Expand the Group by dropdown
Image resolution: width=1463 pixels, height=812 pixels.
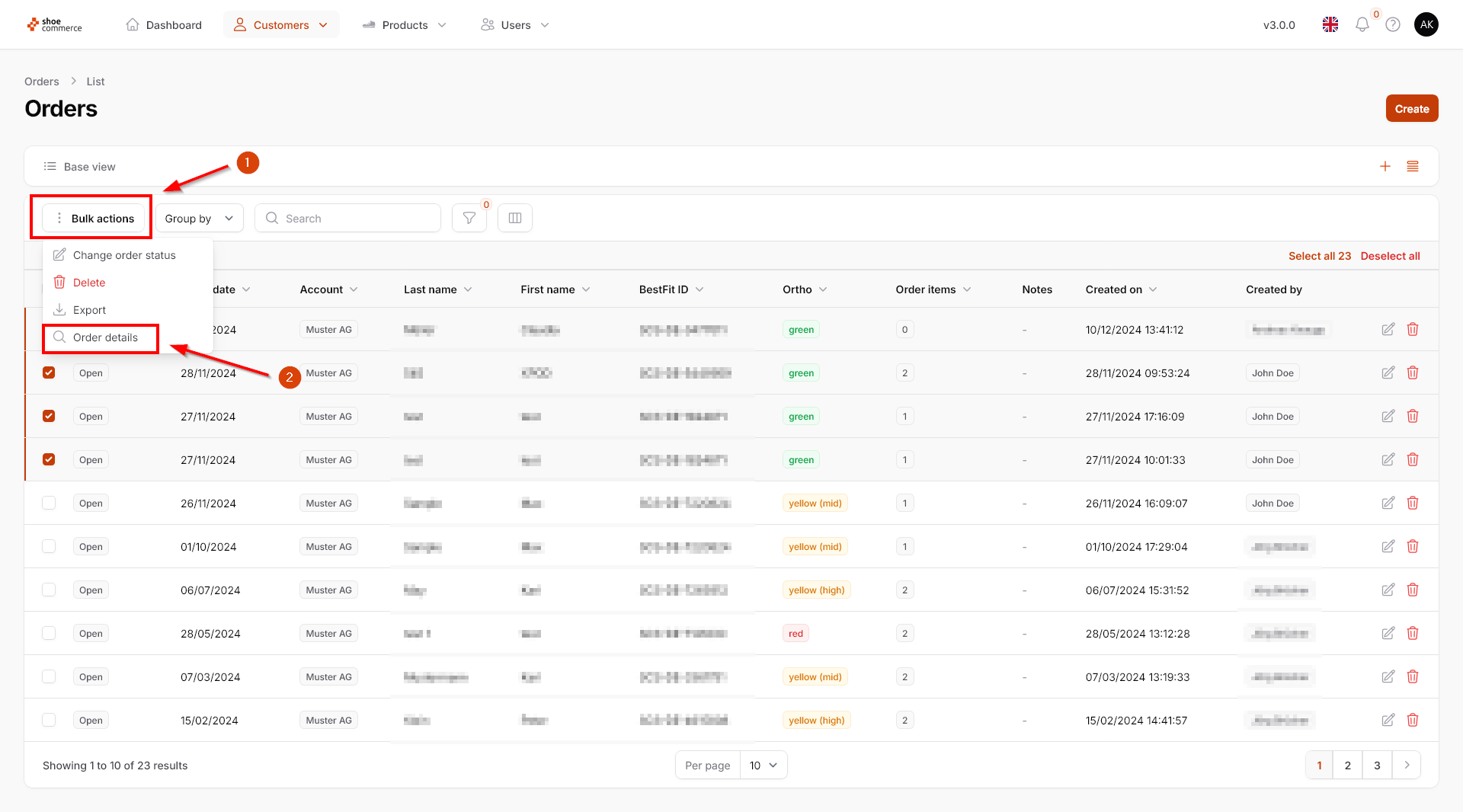click(x=200, y=219)
